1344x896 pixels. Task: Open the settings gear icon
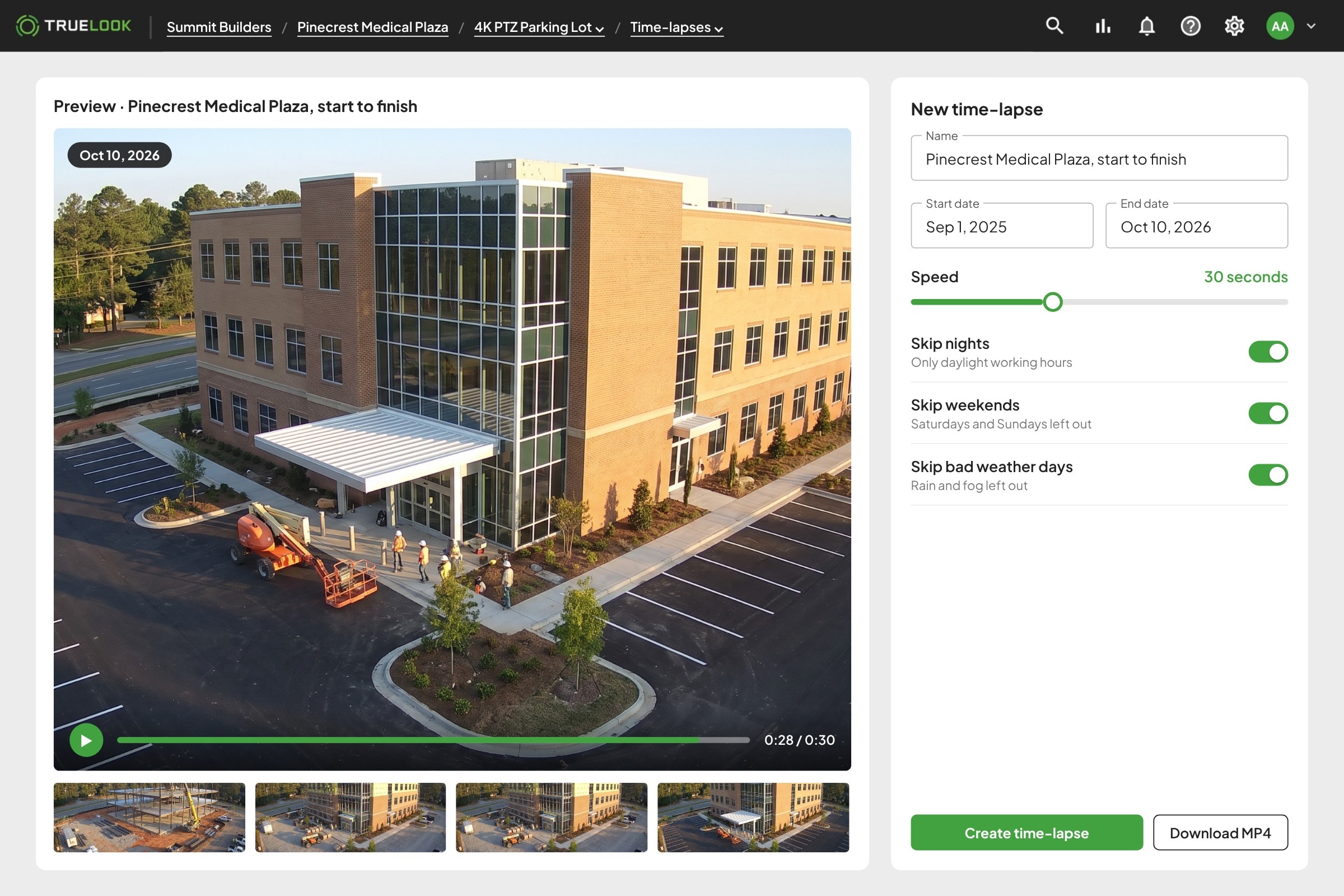1234,26
